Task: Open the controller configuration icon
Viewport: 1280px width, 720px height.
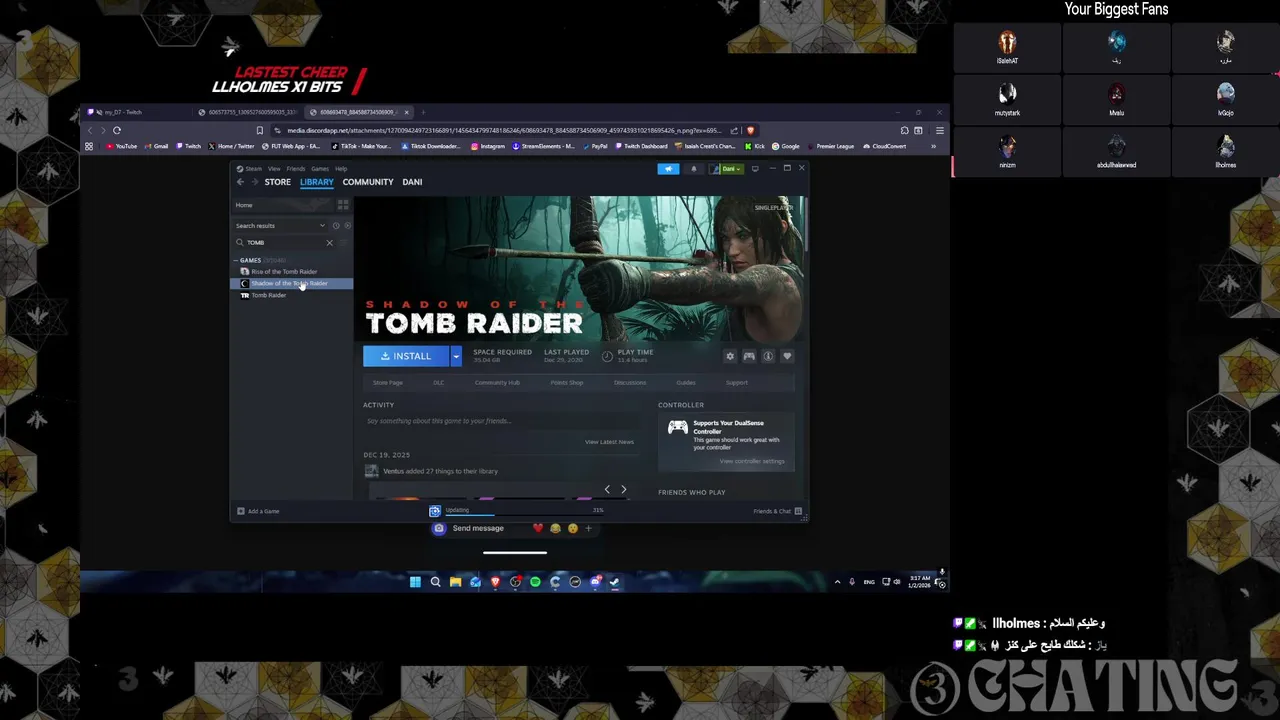Action: coord(749,356)
